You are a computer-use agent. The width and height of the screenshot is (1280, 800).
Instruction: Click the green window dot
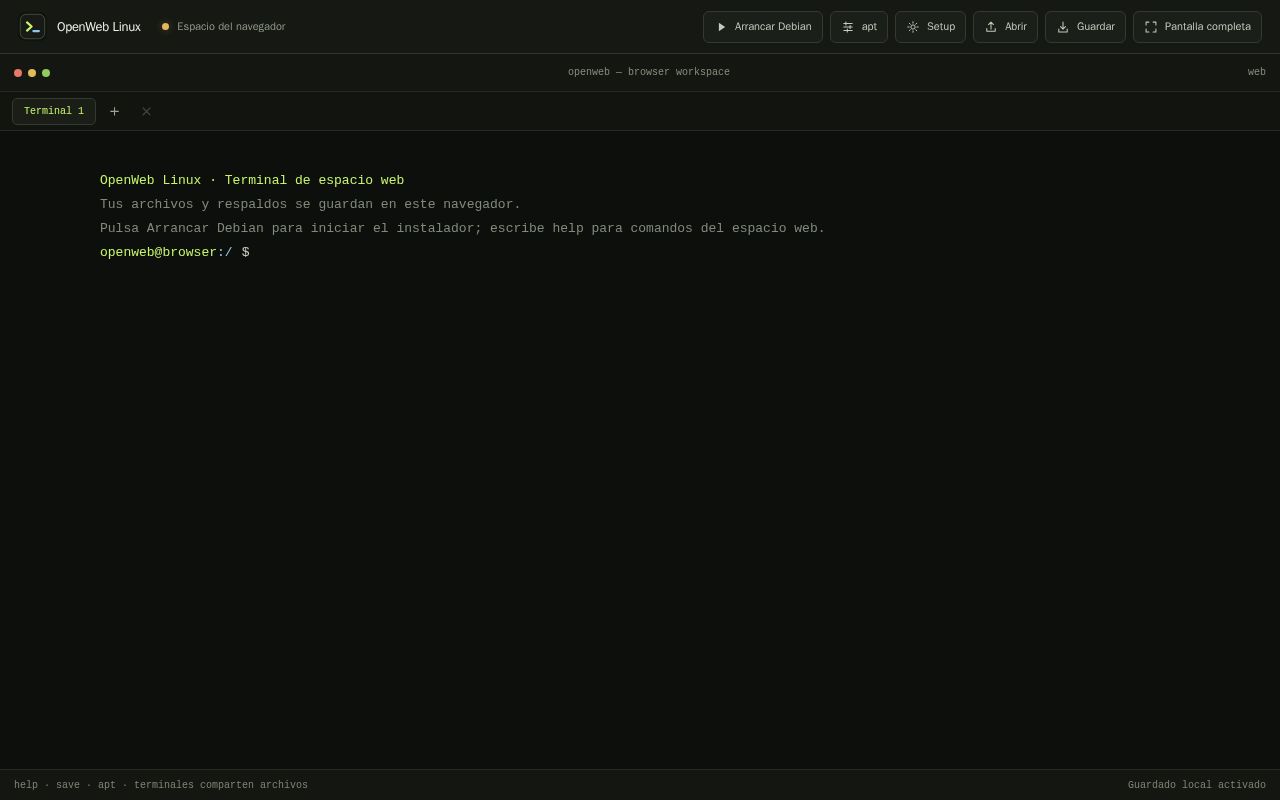(x=46, y=73)
